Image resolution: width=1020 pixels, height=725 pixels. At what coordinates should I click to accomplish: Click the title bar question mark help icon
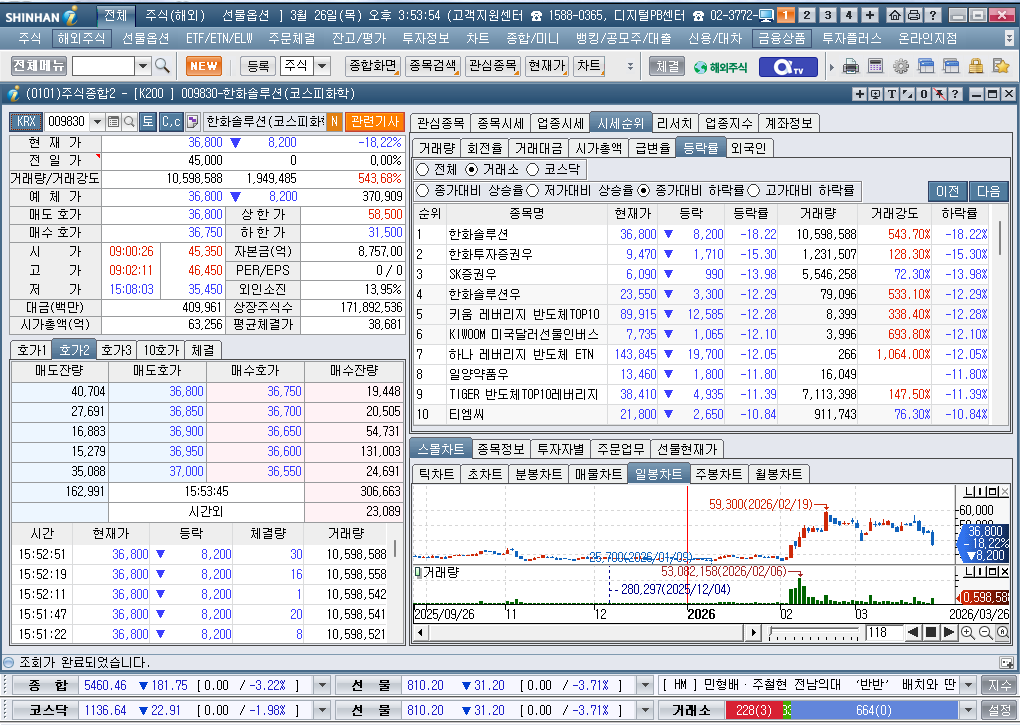(933, 15)
